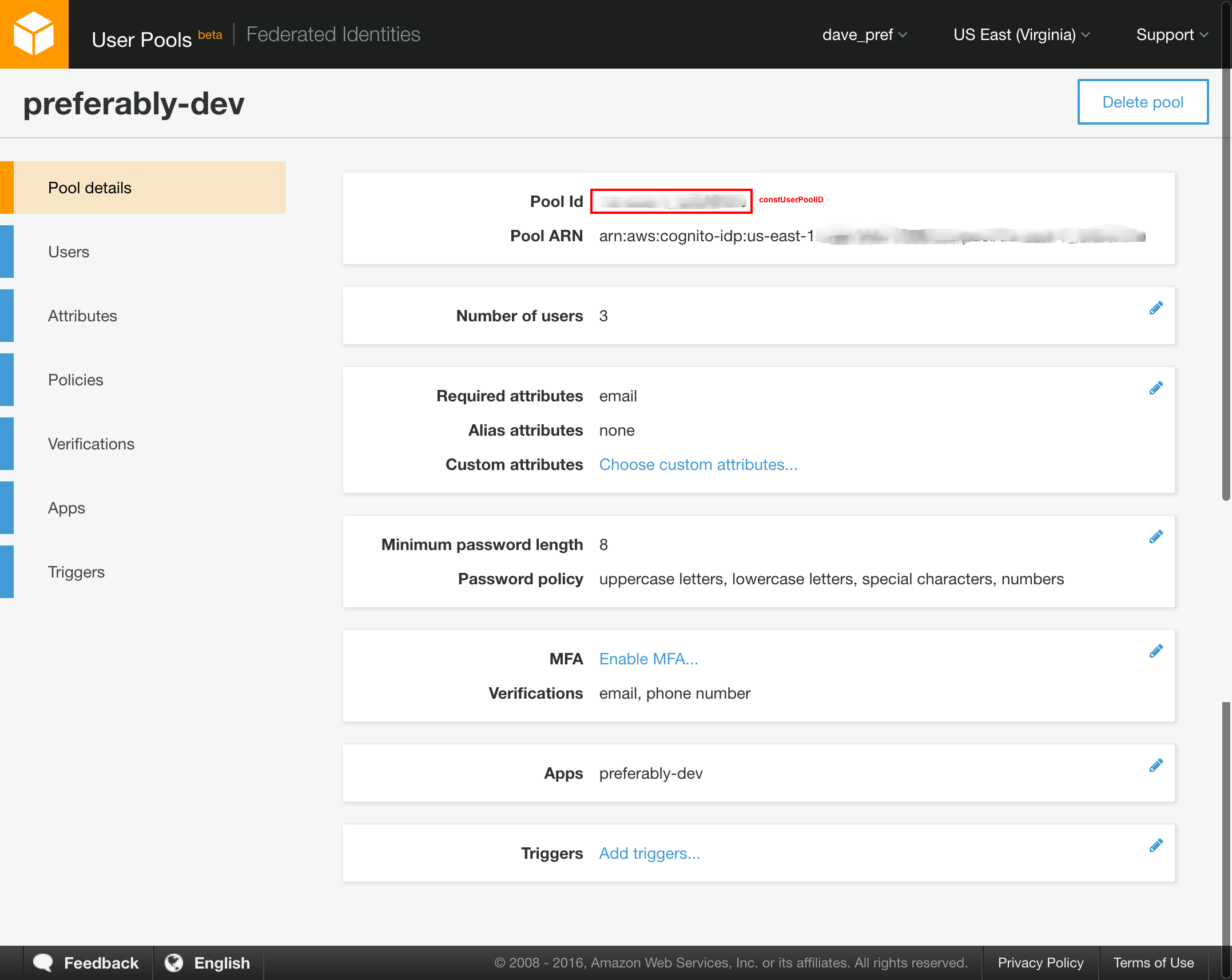Expand the dave_pref account dropdown
This screenshot has width=1232, height=980.
(x=862, y=33)
